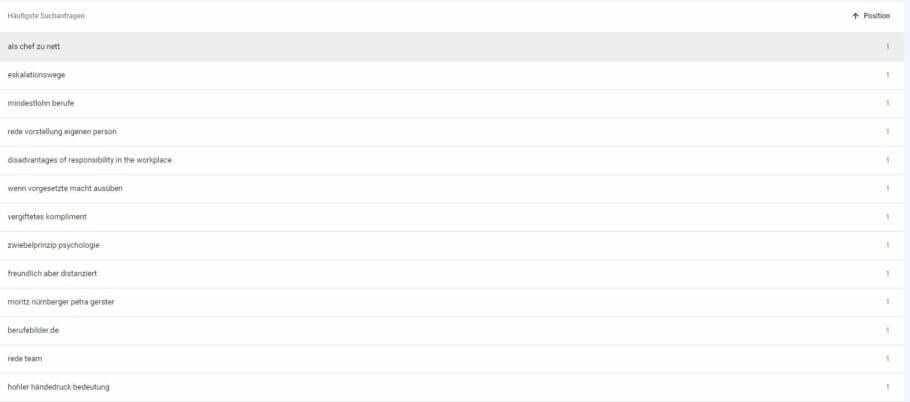Select 'wenn vorgesetzte macht ausüben' row
Screen dimensions: 910x402
click(x=65, y=188)
